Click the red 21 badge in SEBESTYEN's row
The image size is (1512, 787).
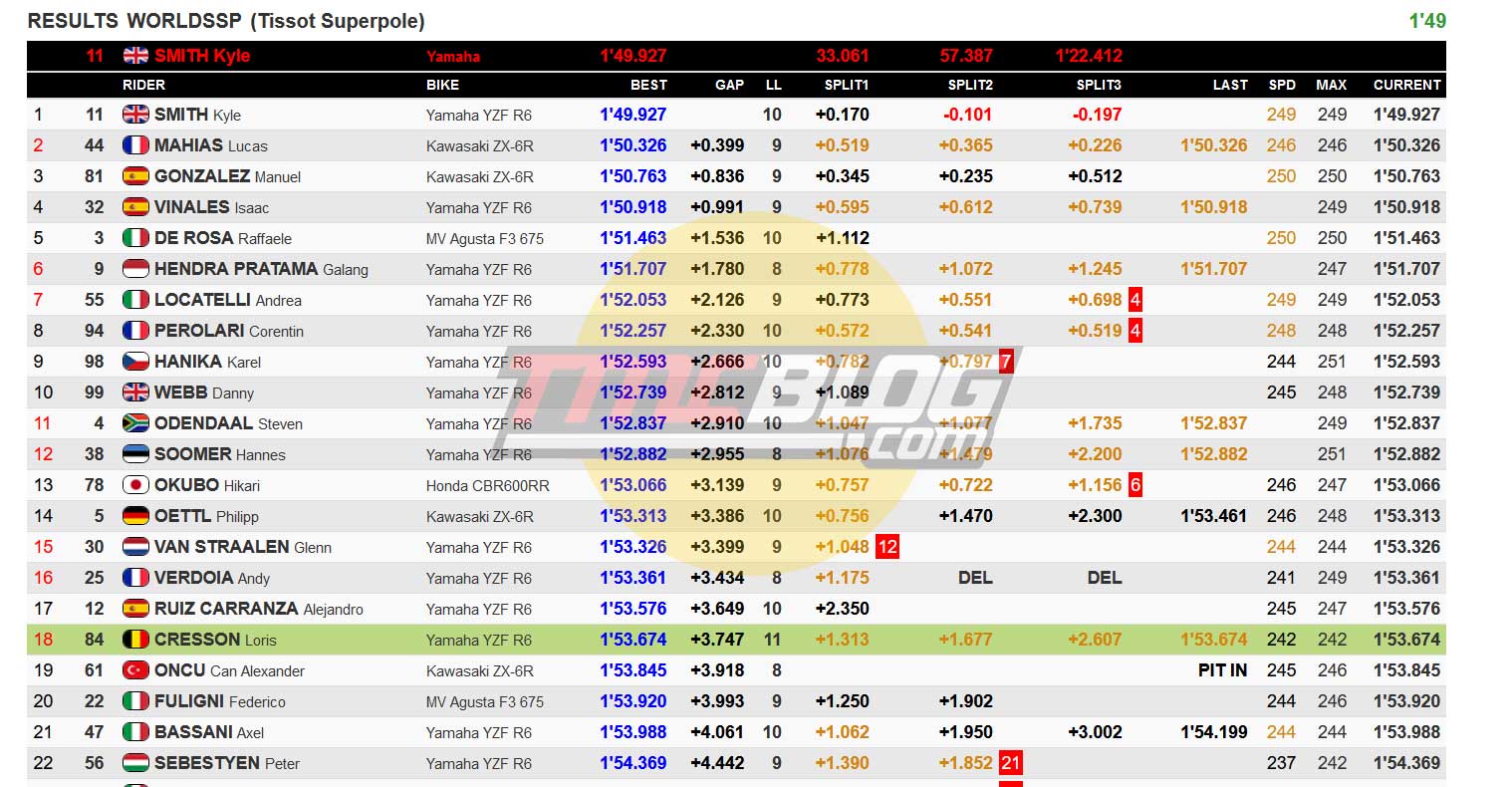[x=1011, y=763]
